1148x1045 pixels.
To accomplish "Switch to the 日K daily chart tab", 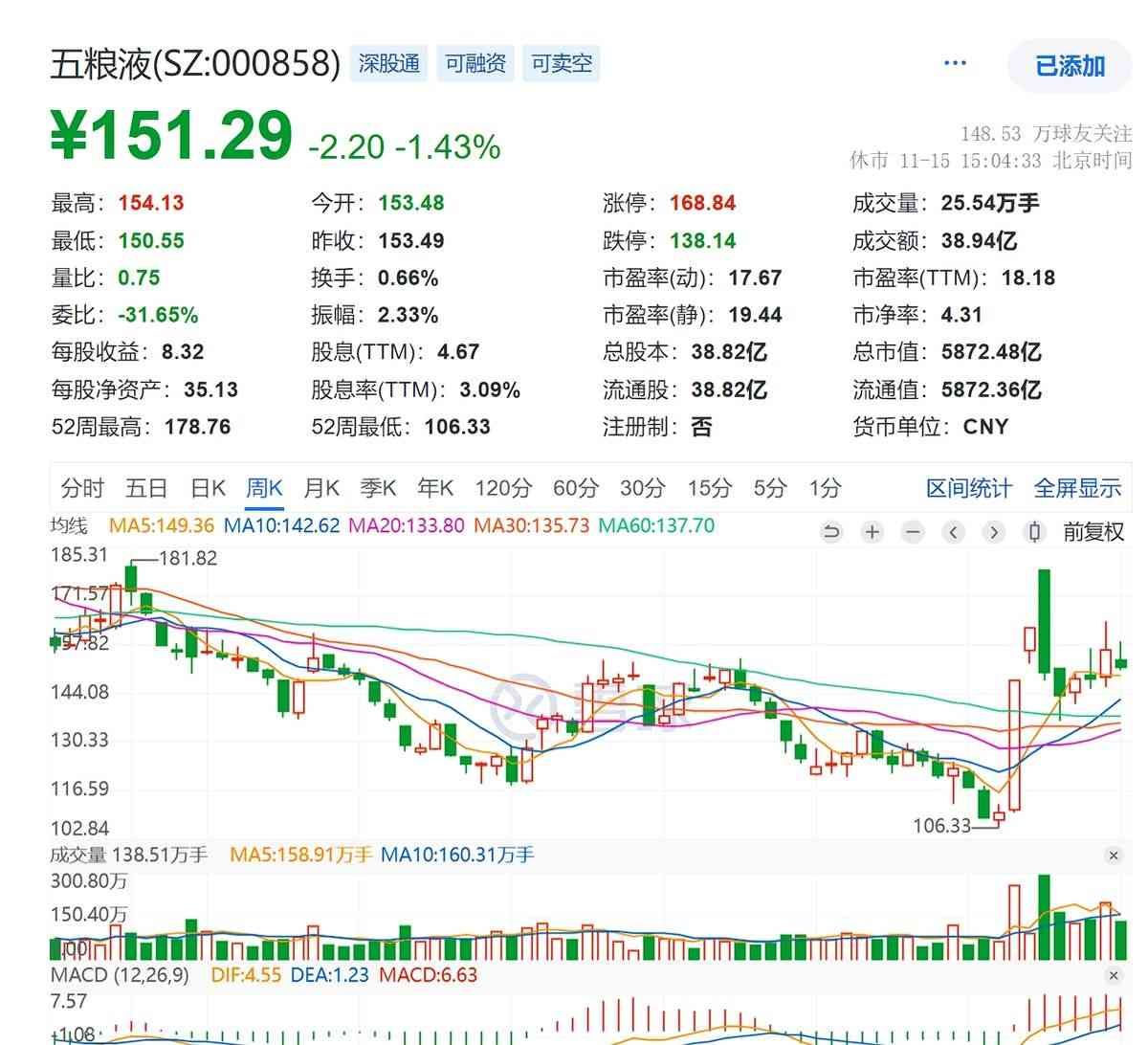I will pyautogui.click(x=208, y=488).
